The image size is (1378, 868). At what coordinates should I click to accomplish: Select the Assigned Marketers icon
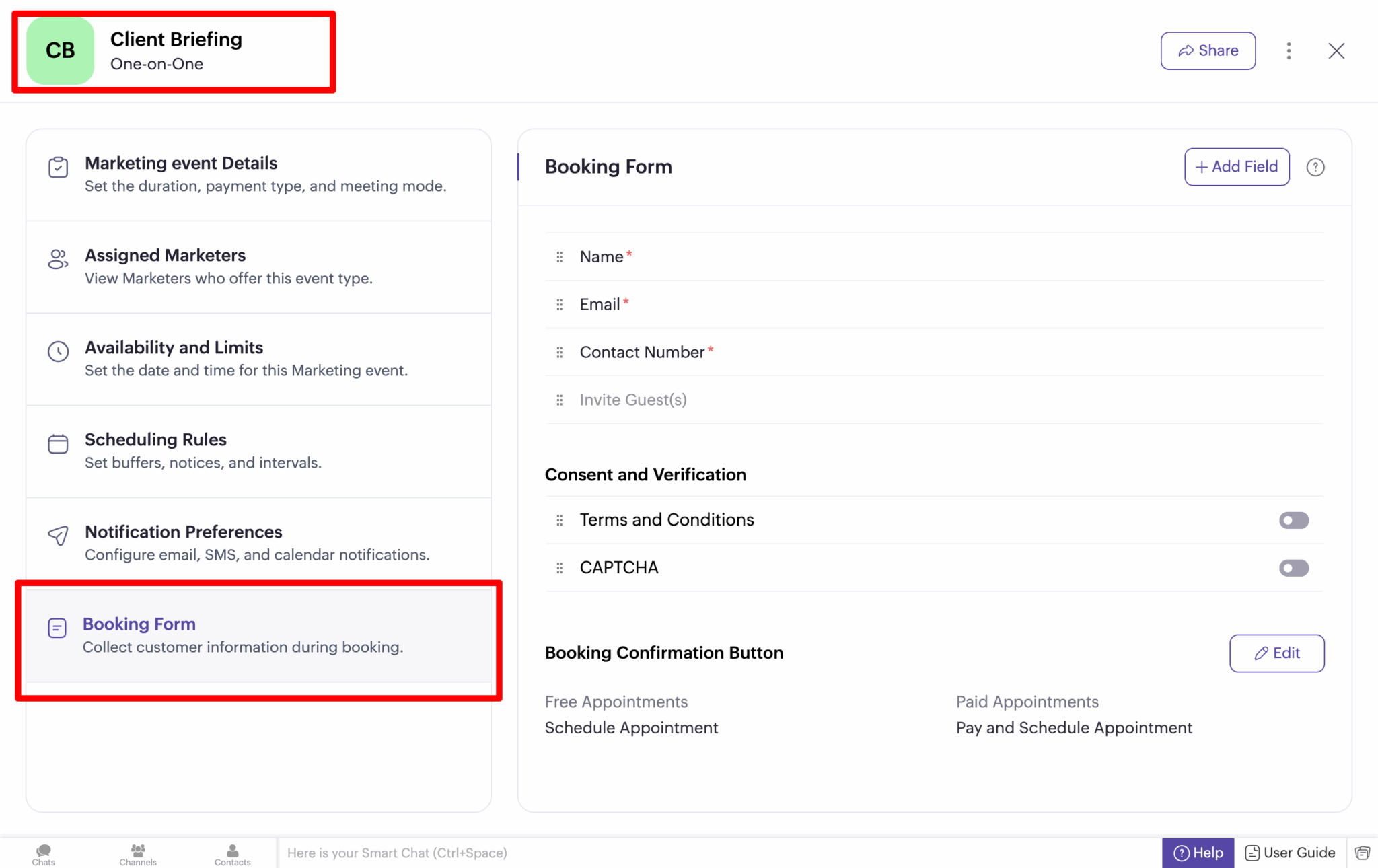pos(58,259)
